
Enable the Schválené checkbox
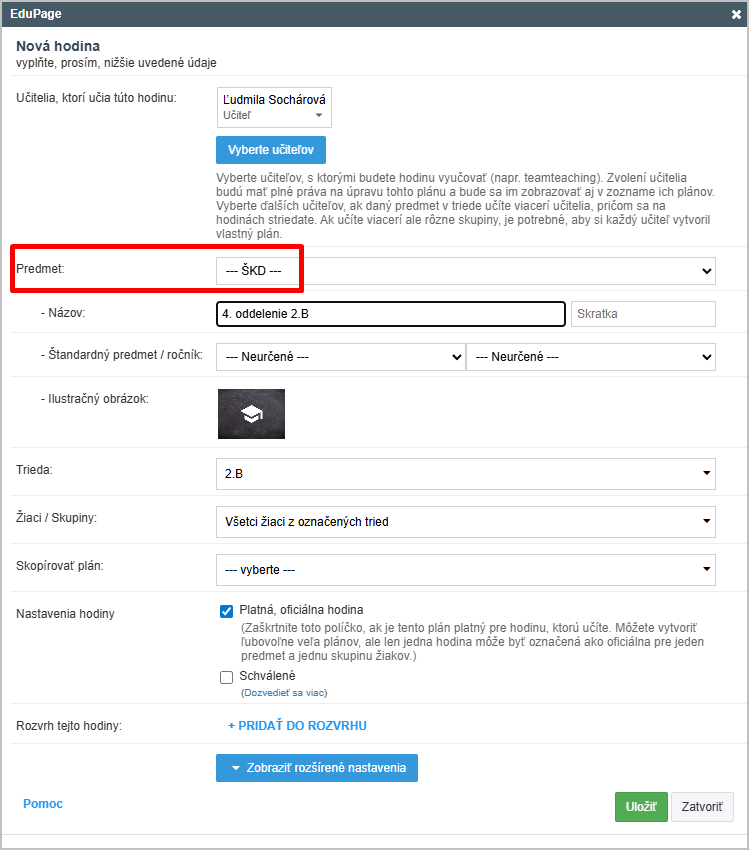point(226,677)
